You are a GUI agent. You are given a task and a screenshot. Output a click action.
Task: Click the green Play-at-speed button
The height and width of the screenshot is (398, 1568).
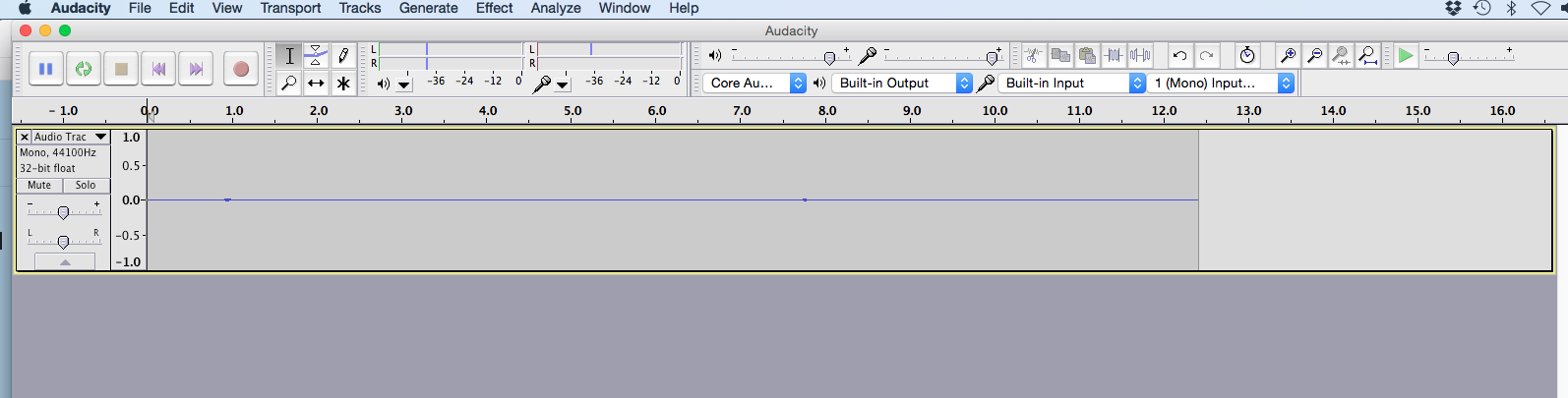1406,56
